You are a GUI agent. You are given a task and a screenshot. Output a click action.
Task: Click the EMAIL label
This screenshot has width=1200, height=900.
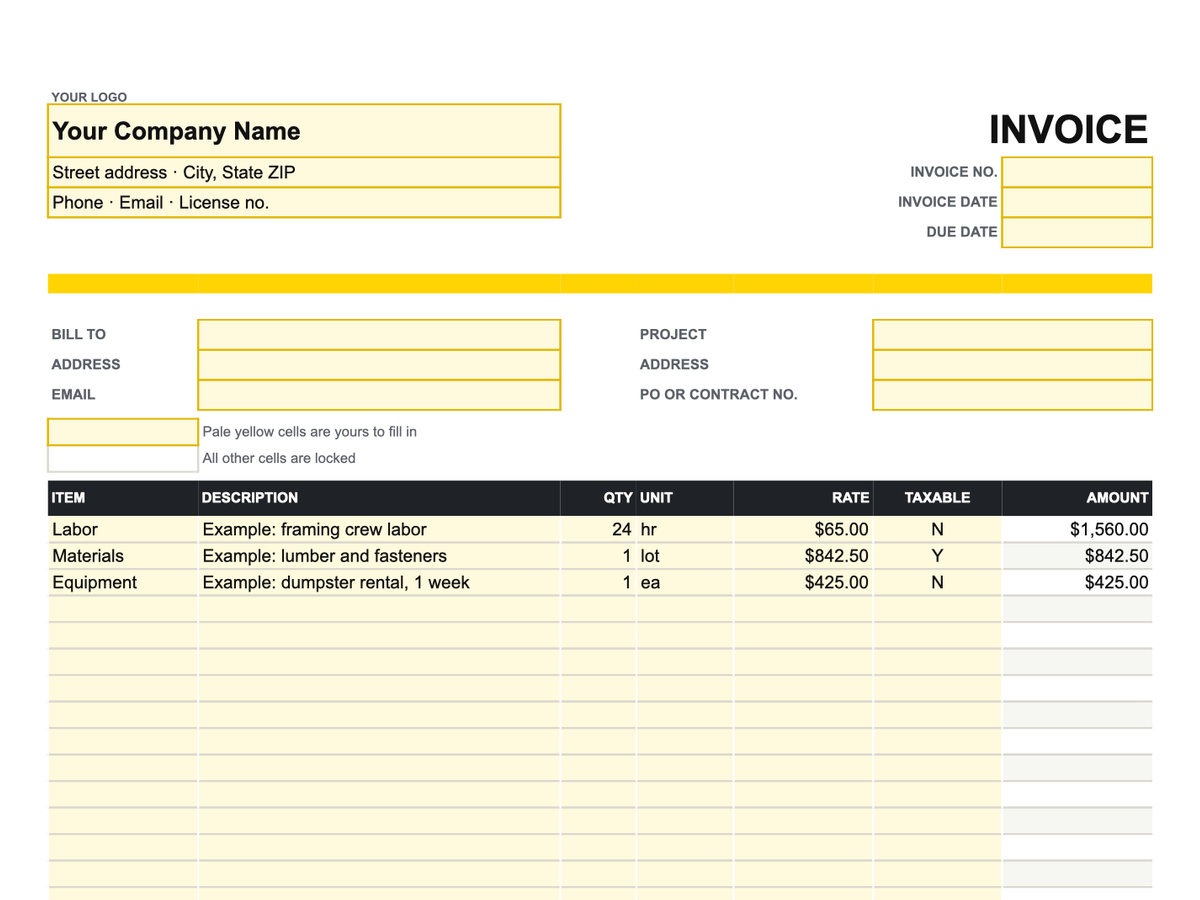pyautogui.click(x=73, y=395)
